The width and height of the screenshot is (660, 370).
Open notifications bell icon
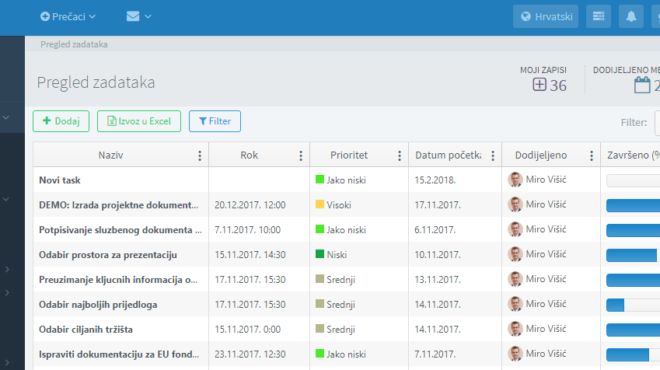click(631, 16)
